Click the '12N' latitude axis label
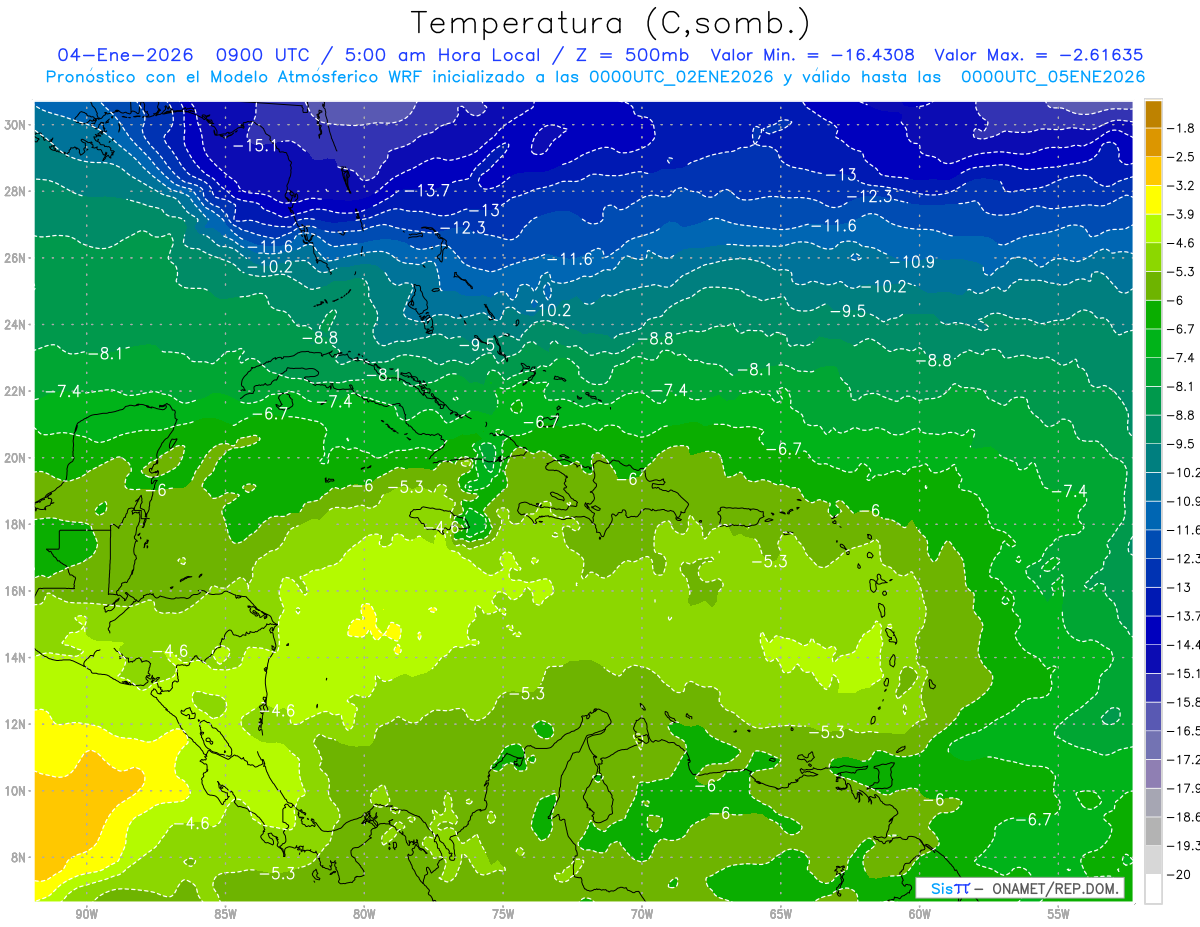1200x927 pixels. [17, 724]
